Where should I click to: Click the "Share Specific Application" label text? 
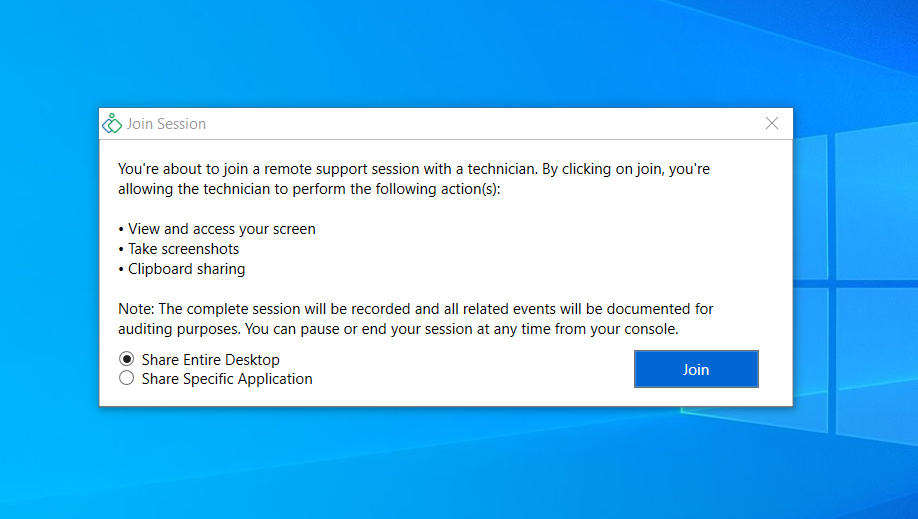tap(227, 379)
